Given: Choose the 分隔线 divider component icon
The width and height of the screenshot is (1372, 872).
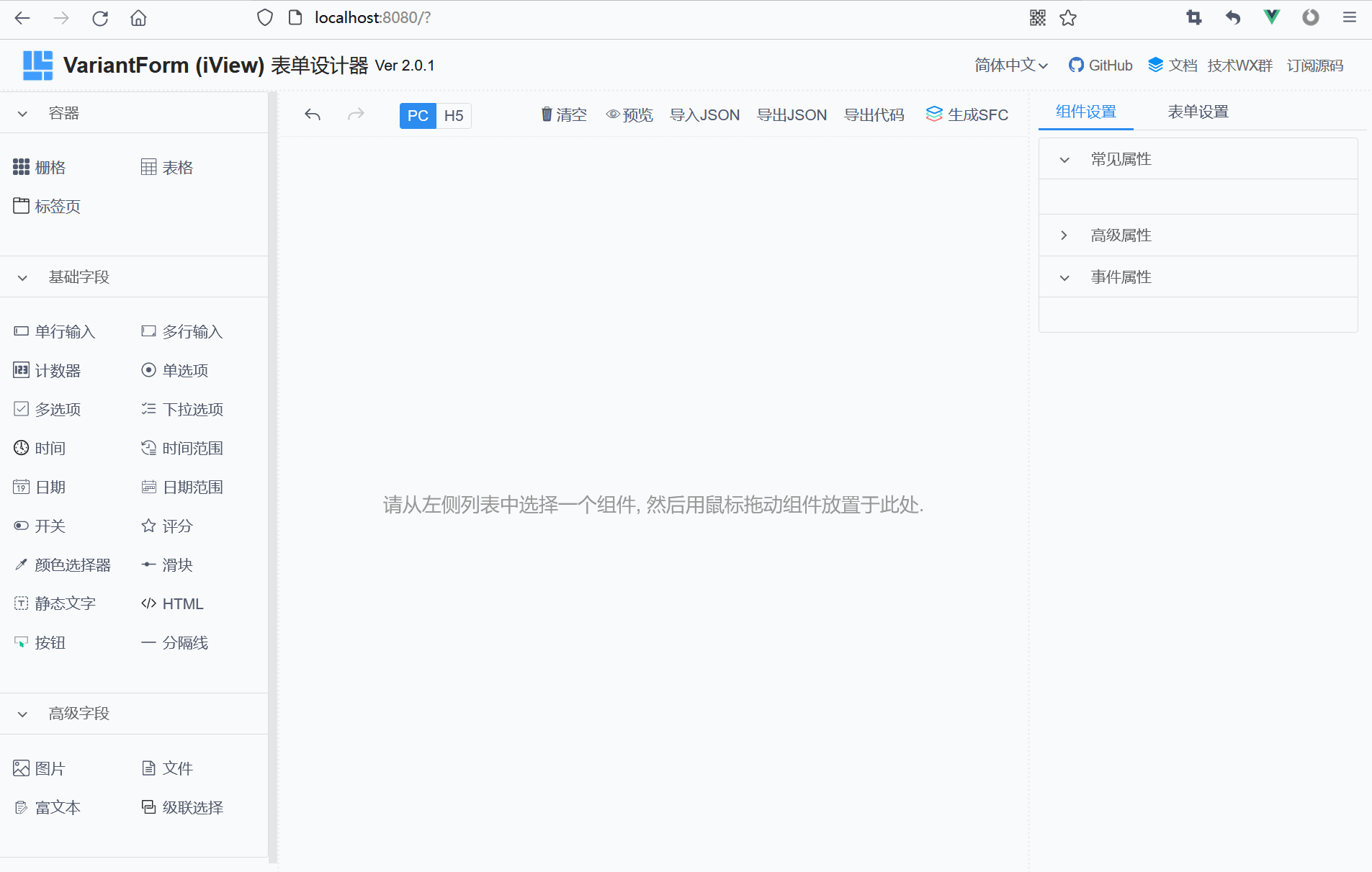Looking at the screenshot, I should (148, 642).
